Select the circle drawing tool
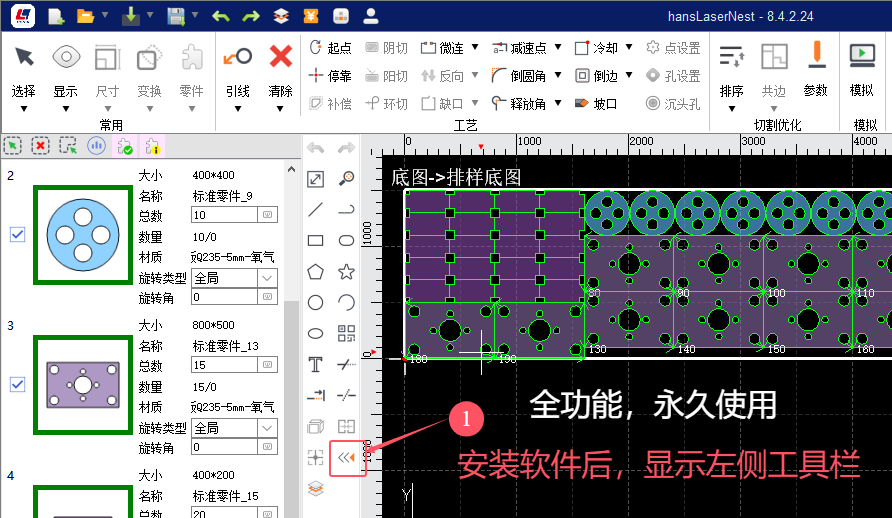This screenshot has height=518, width=892. click(315, 302)
